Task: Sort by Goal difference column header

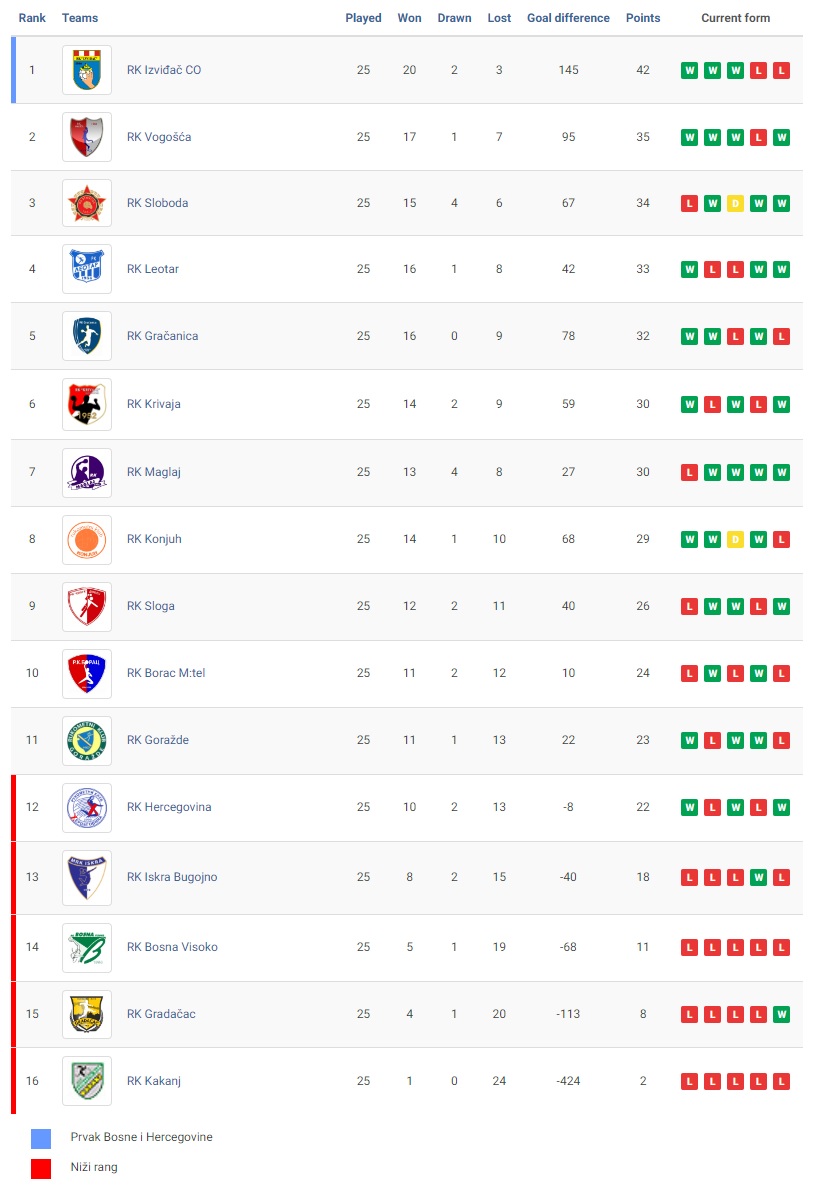Action: (568, 18)
